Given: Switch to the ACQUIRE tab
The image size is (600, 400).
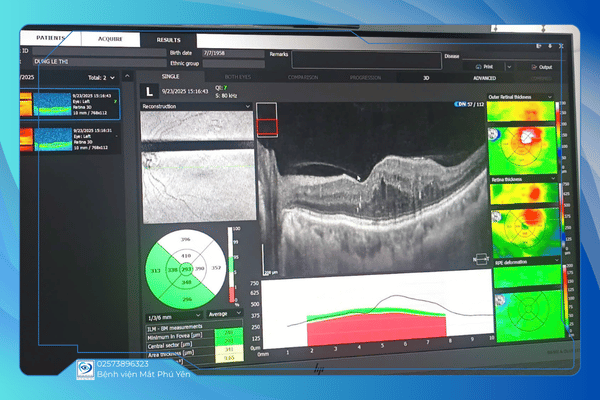Looking at the screenshot, I should pyautogui.click(x=110, y=39).
